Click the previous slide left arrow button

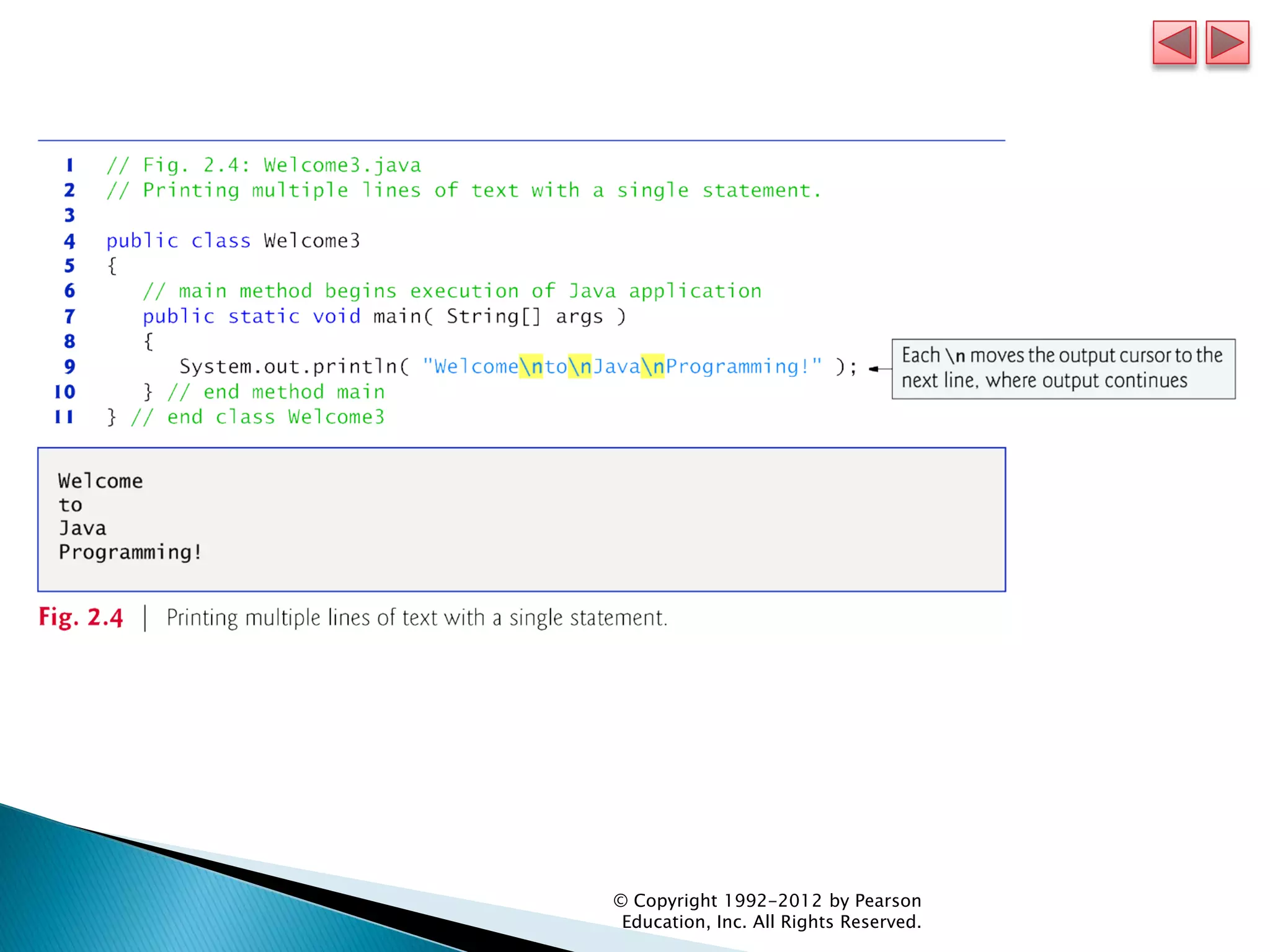point(1174,43)
